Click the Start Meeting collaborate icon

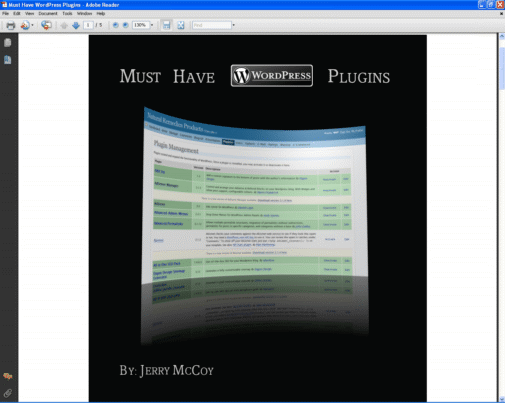click(x=46, y=25)
